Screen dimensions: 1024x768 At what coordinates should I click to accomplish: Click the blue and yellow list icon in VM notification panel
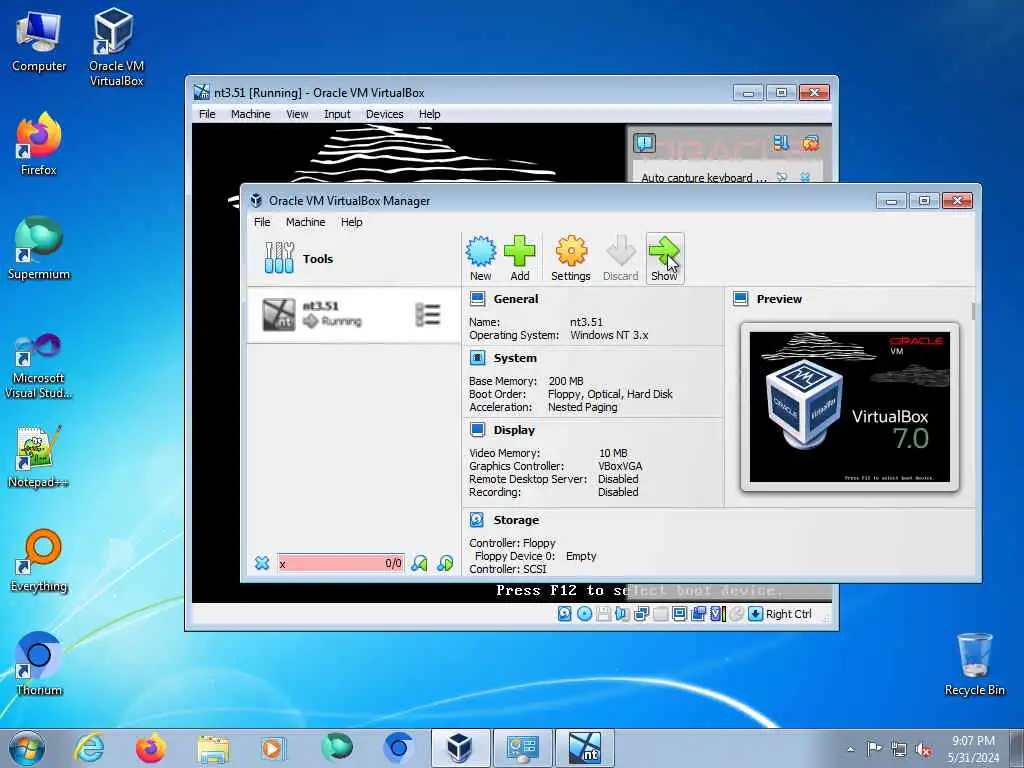(x=781, y=142)
